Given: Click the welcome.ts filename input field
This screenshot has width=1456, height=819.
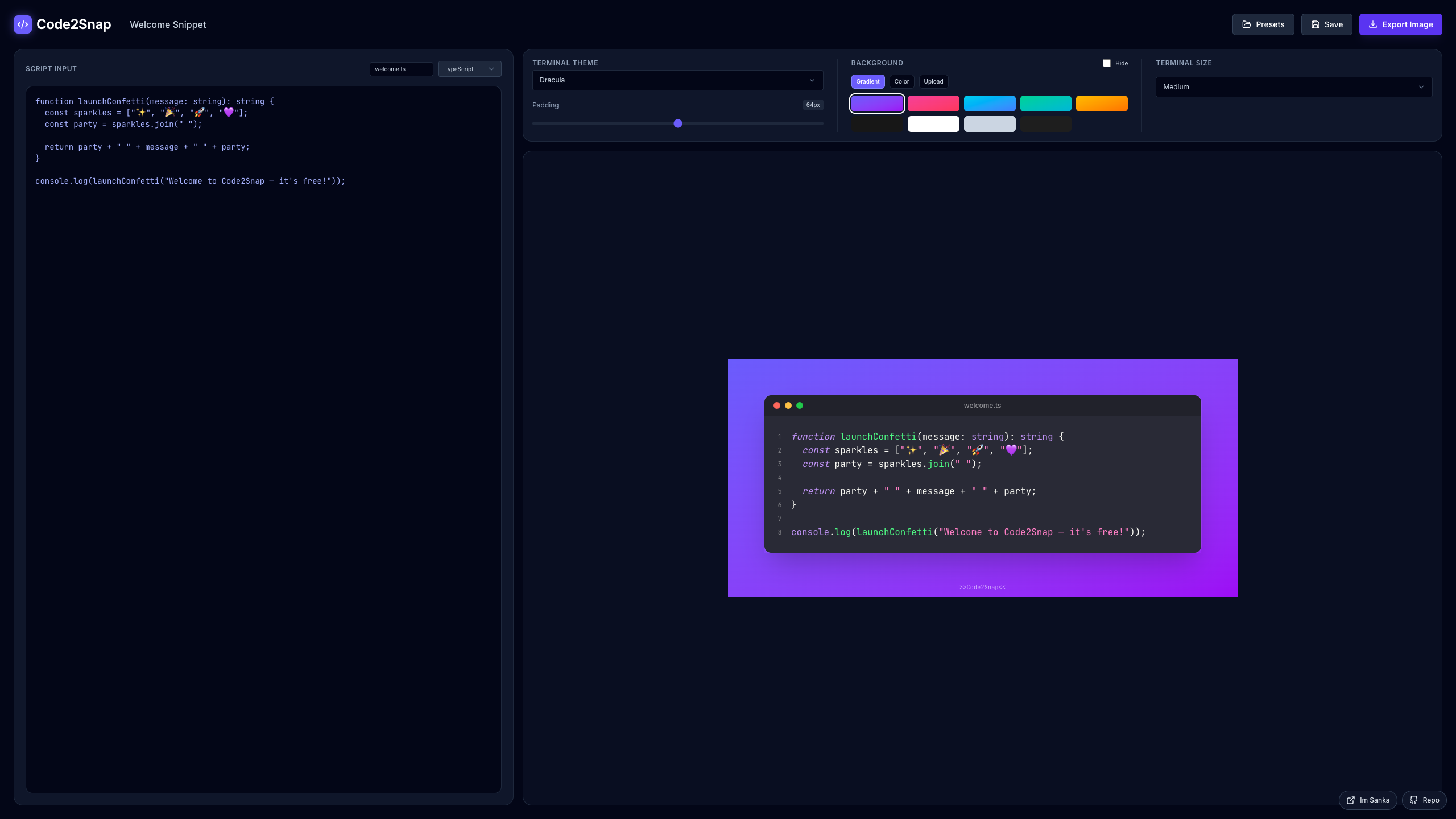Looking at the screenshot, I should tap(401, 69).
